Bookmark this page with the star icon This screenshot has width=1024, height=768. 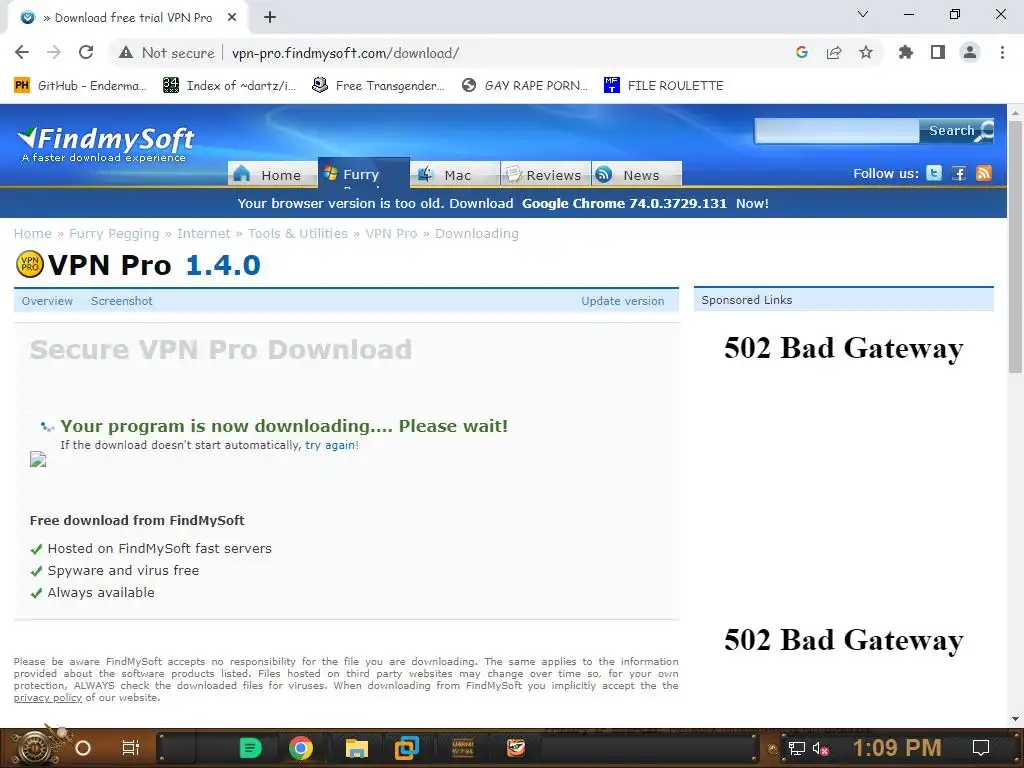(865, 52)
